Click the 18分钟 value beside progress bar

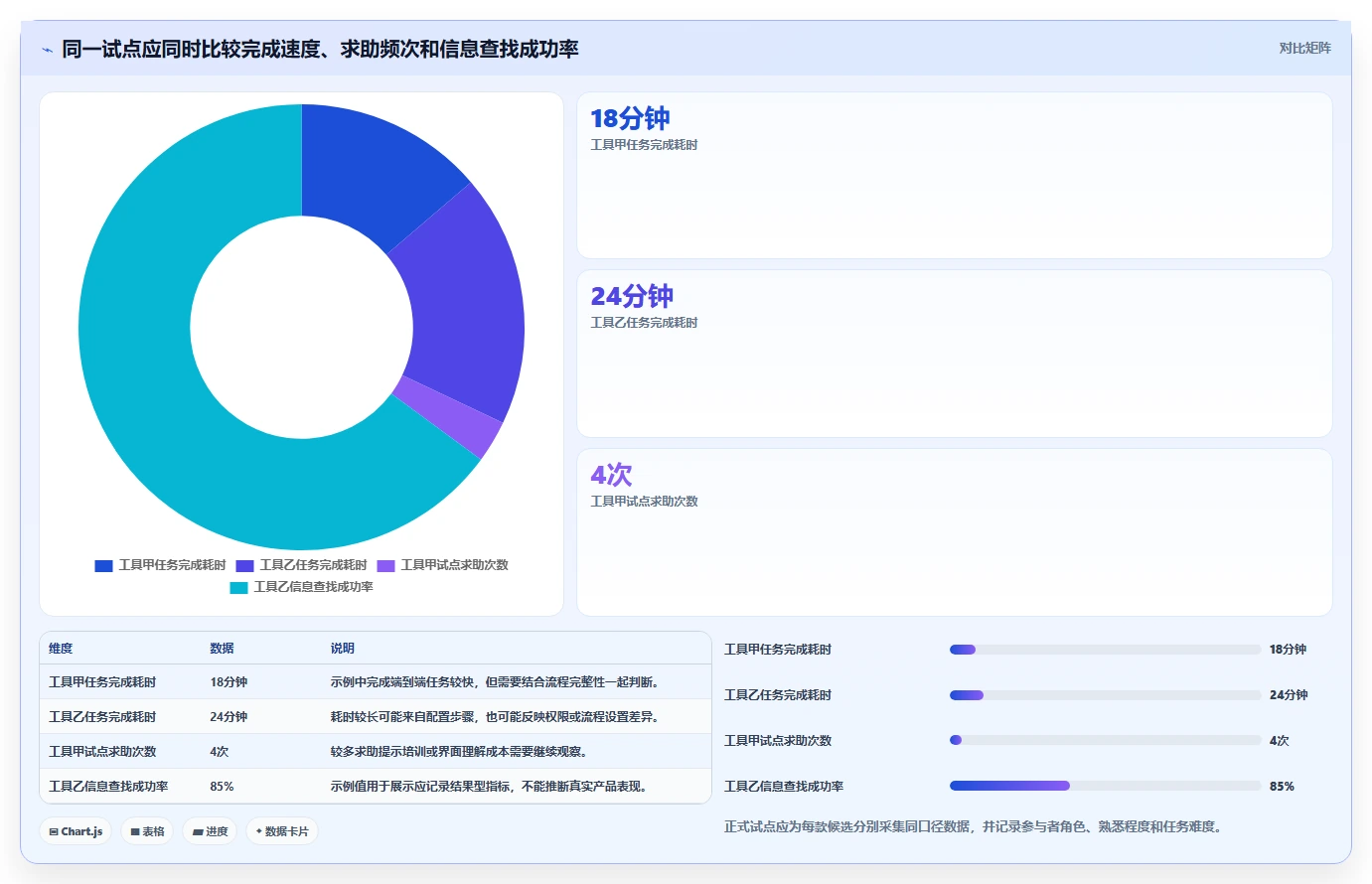click(x=1288, y=650)
